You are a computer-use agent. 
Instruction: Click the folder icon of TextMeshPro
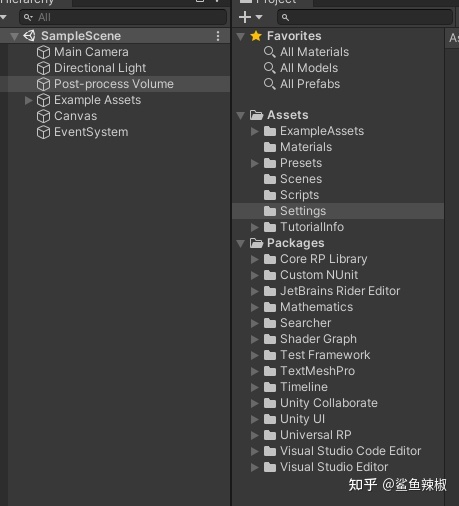coord(270,371)
